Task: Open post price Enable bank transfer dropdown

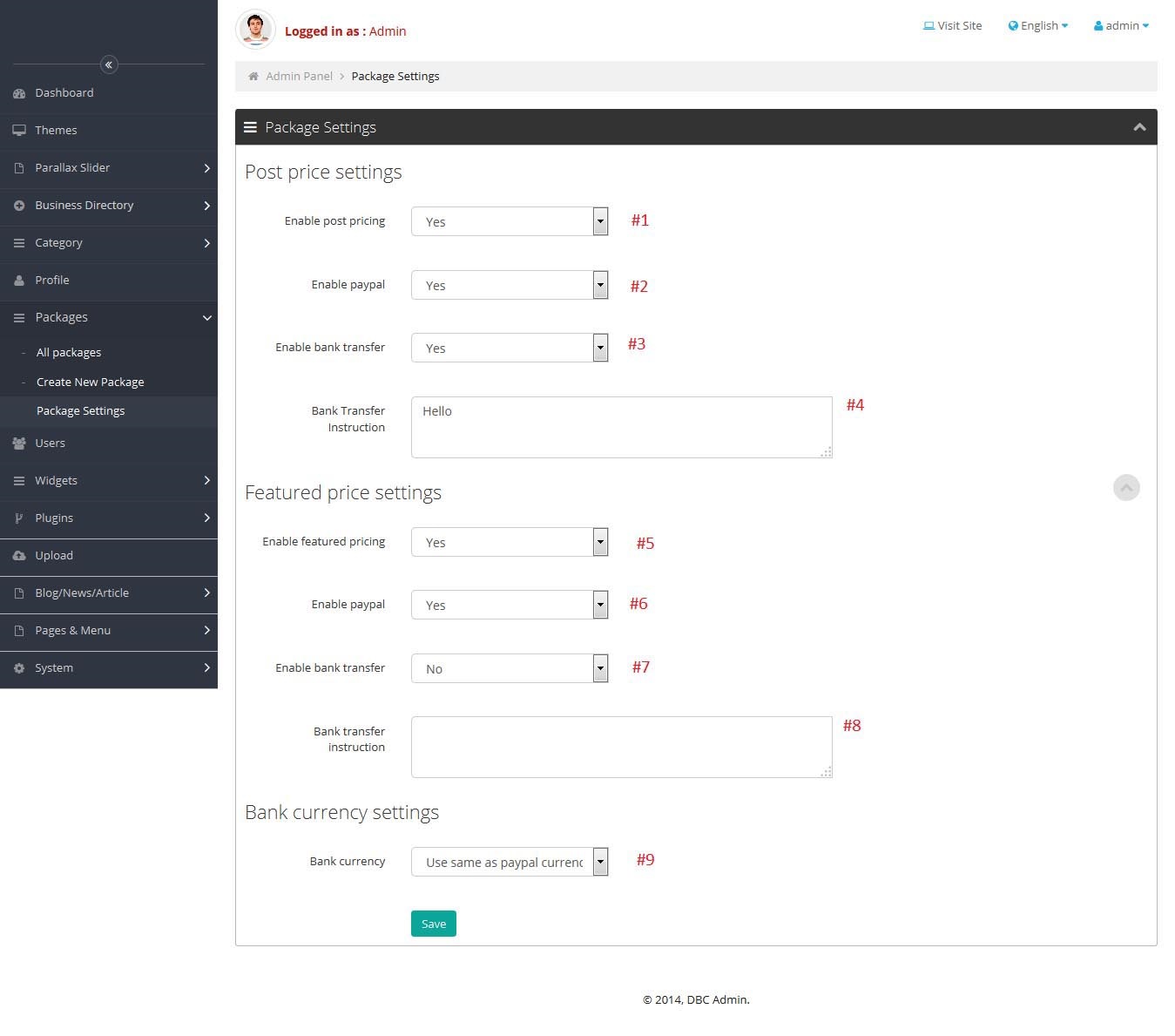Action: coord(510,348)
